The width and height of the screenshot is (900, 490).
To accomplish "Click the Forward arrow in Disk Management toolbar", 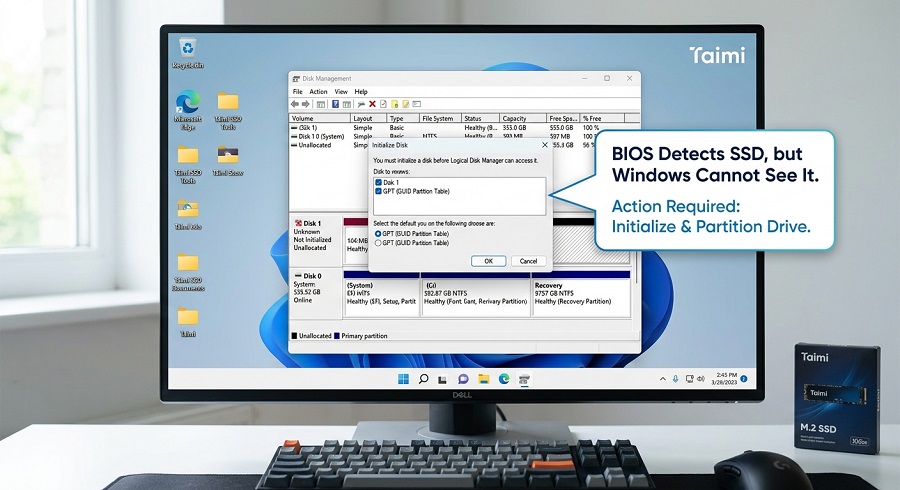I will (305, 104).
